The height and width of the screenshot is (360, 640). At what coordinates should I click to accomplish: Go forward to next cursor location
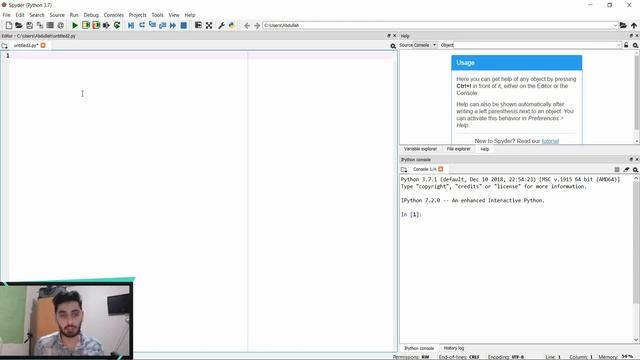[257, 25]
